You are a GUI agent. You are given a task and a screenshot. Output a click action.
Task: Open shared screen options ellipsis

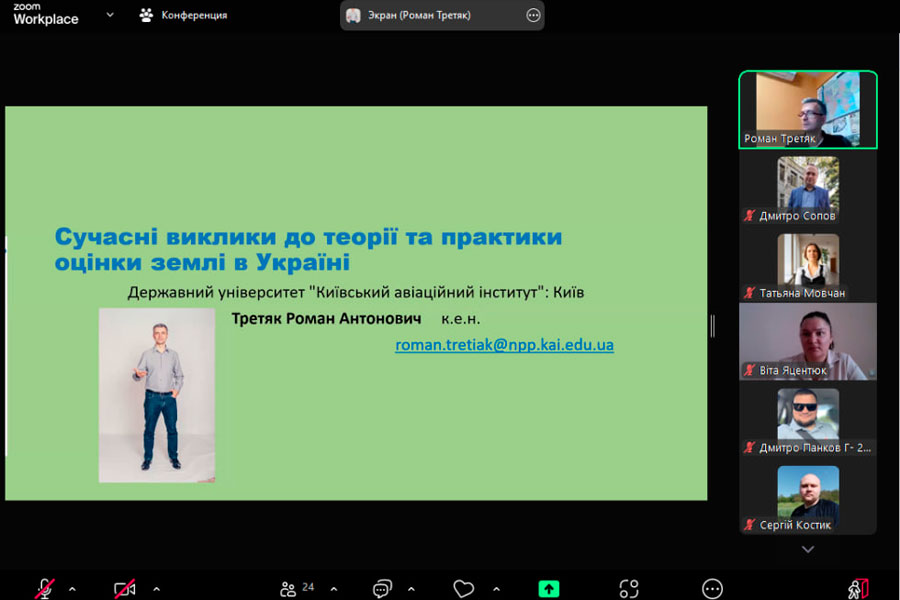click(533, 16)
